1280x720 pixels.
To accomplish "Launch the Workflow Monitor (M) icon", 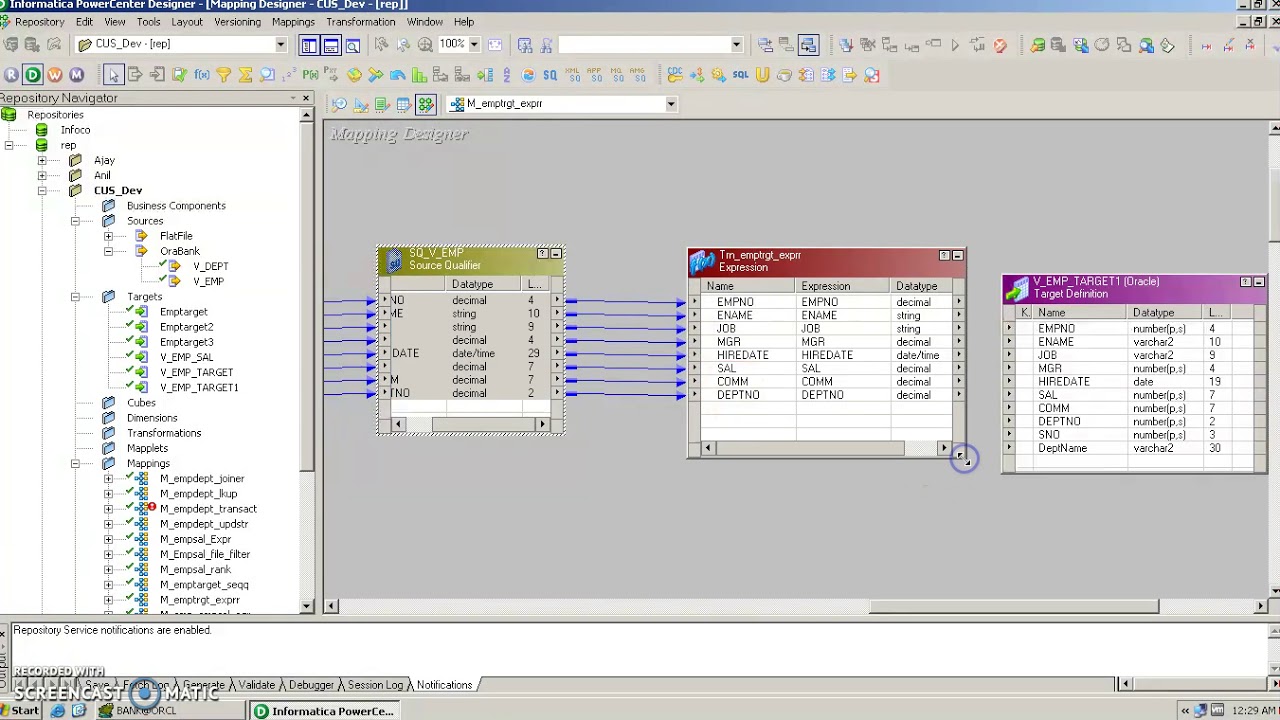I will (77, 75).
